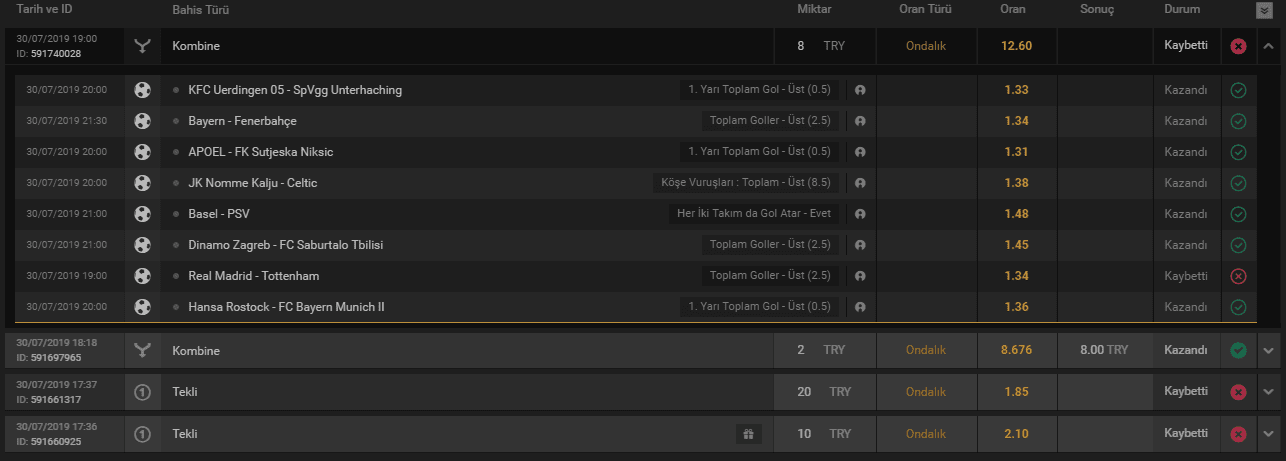Expand the Tekli bet with odds 2.10
The image size is (1286, 461).
[1268, 434]
